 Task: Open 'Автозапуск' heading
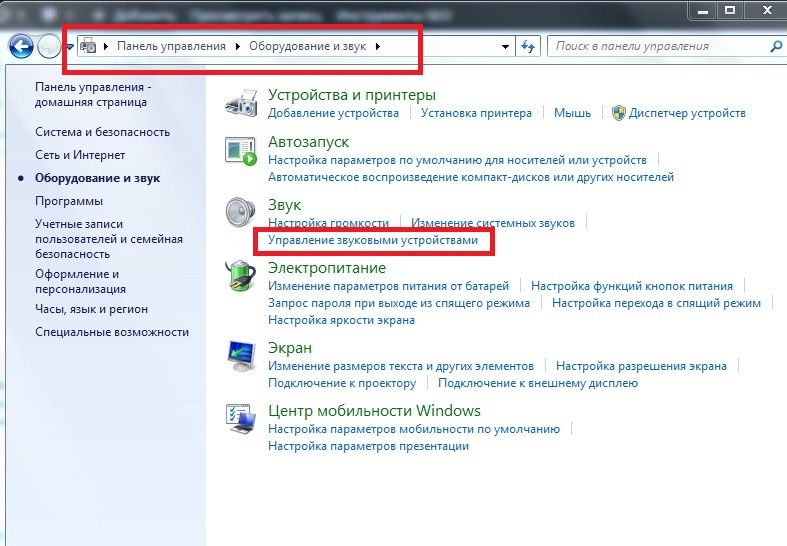click(x=308, y=142)
